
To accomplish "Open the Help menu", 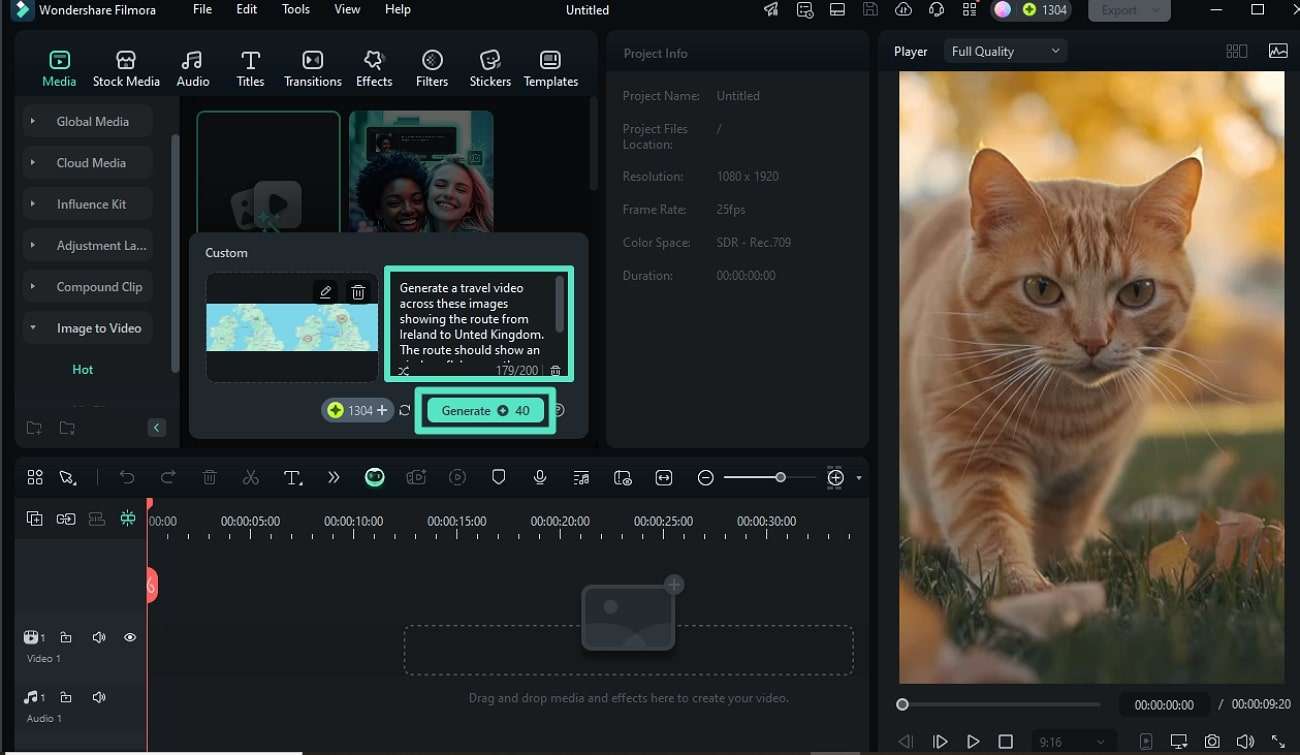I will (x=397, y=9).
